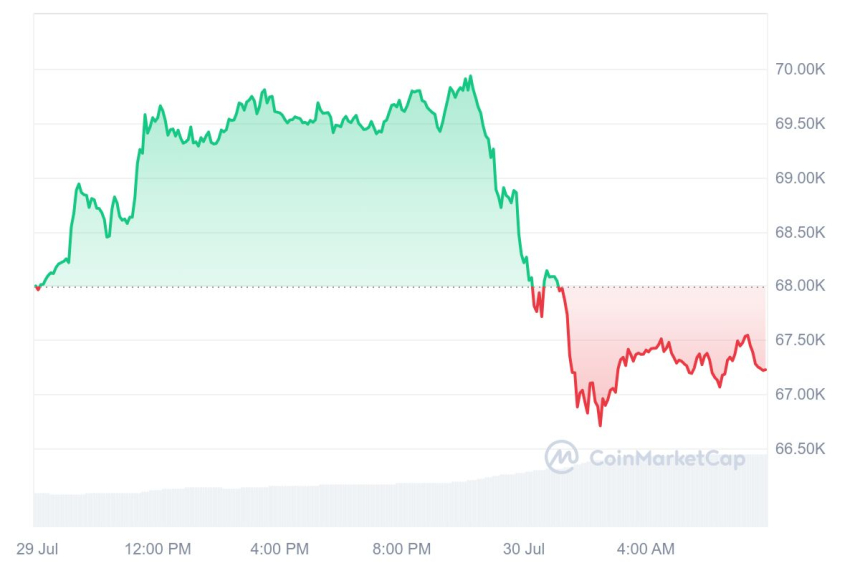Click the 69.50K price axis label
Image resolution: width=860 pixels, height=573 pixels.
[x=797, y=123]
